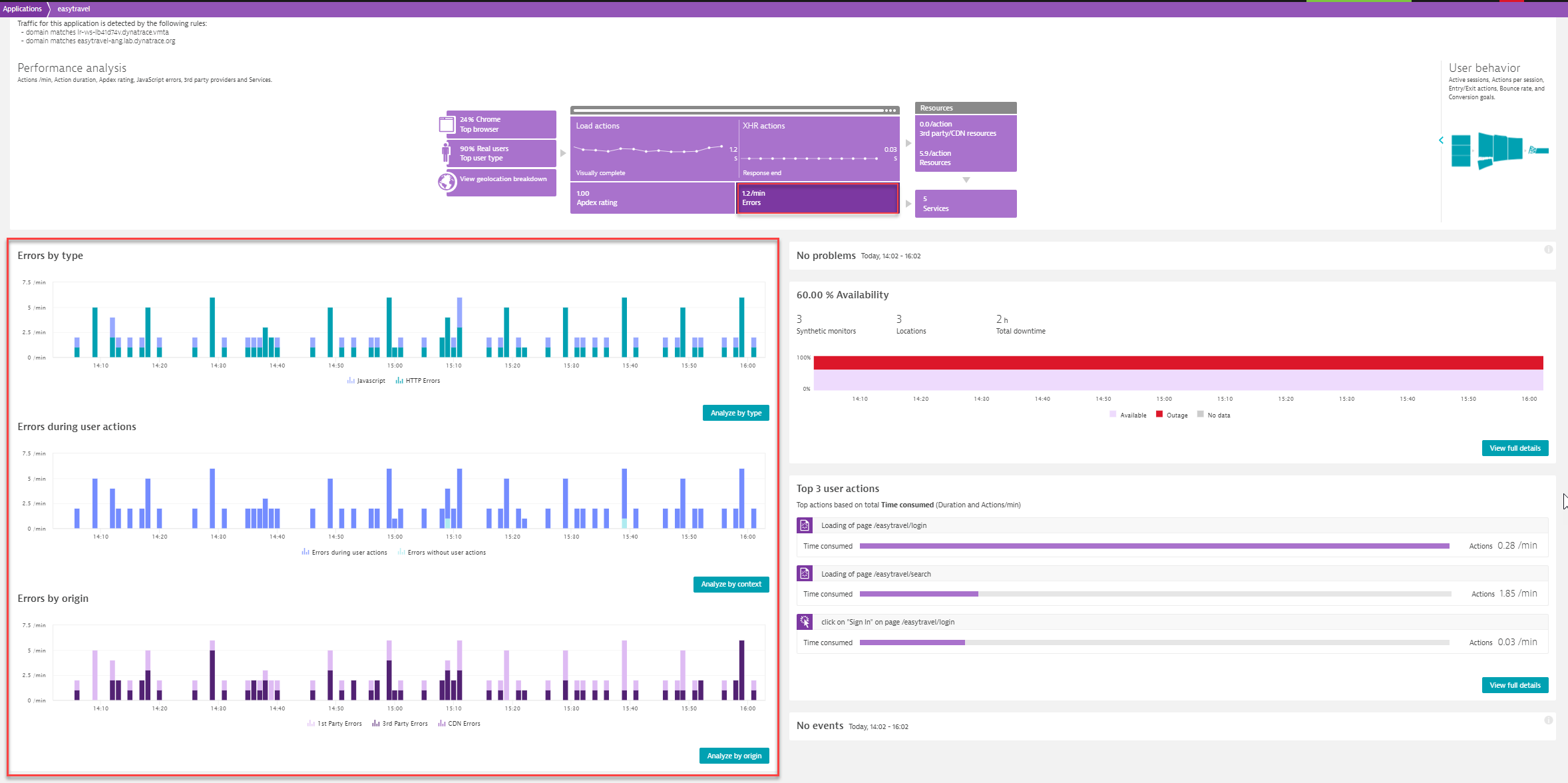
Task: Open click on Sign In action row
Action: coord(1172,622)
